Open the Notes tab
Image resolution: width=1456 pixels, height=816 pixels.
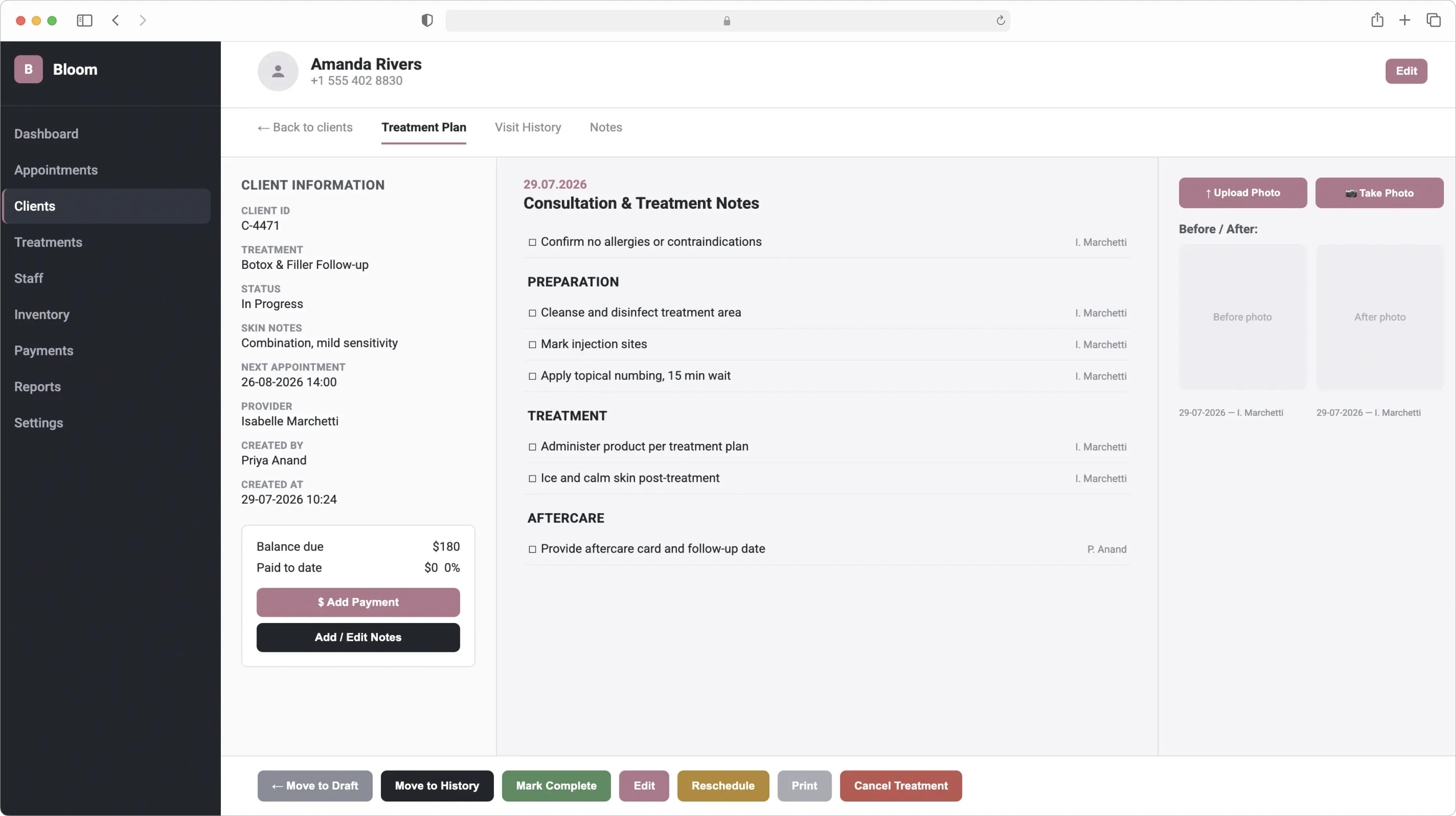point(605,127)
